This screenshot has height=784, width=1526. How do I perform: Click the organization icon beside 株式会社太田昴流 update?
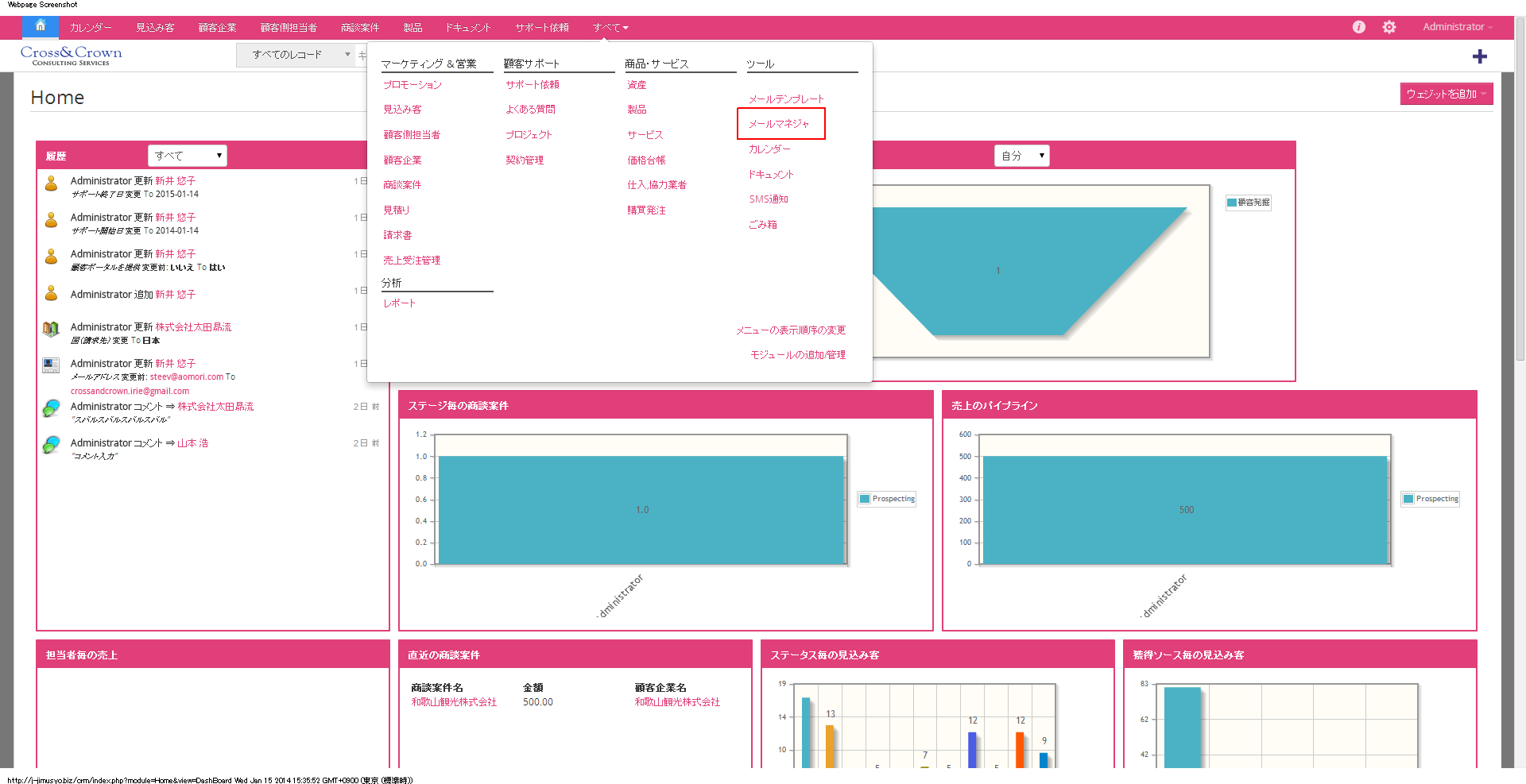coord(51,328)
